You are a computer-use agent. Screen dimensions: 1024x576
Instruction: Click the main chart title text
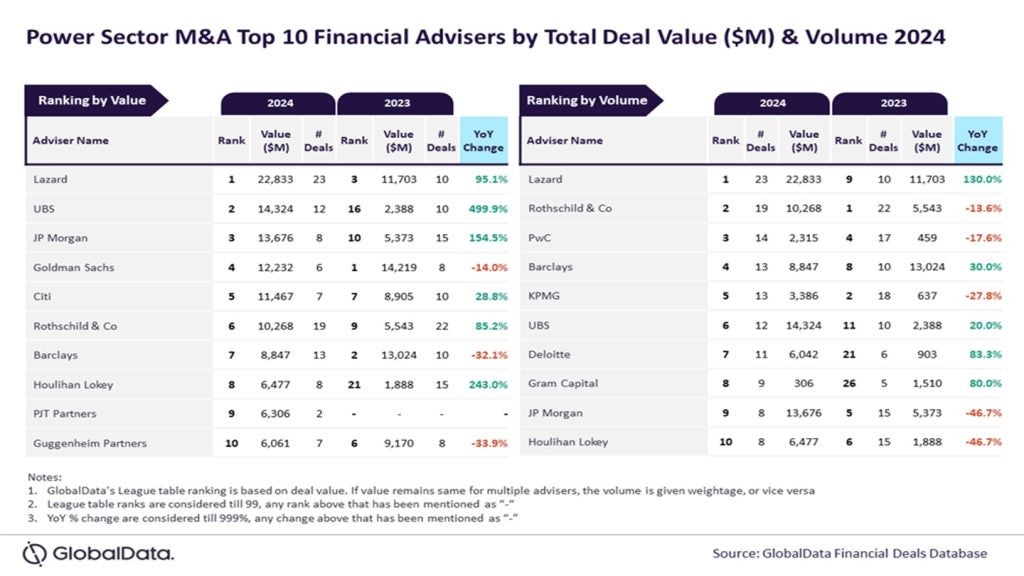[485, 37]
